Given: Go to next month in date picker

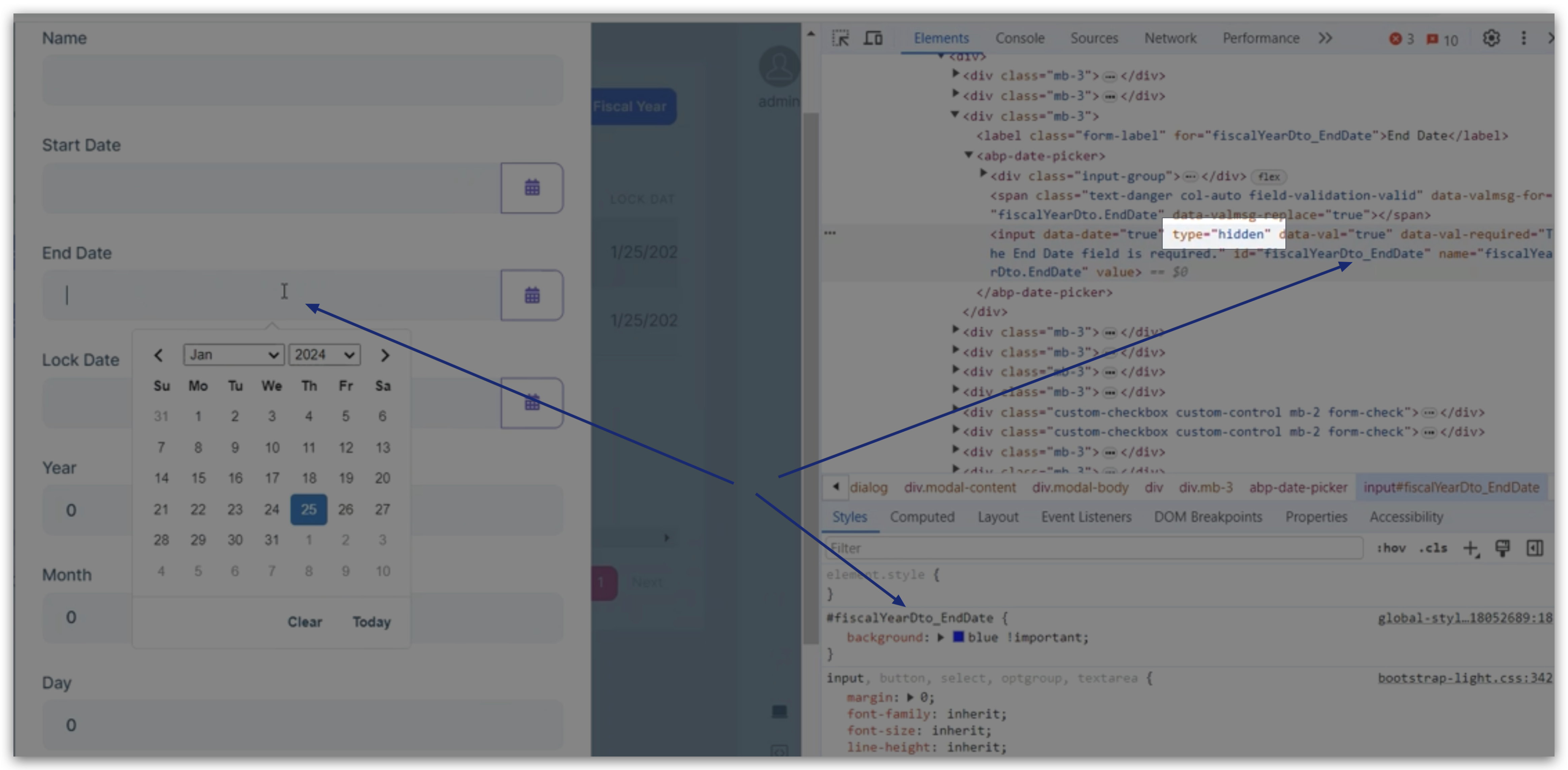Looking at the screenshot, I should click(385, 355).
